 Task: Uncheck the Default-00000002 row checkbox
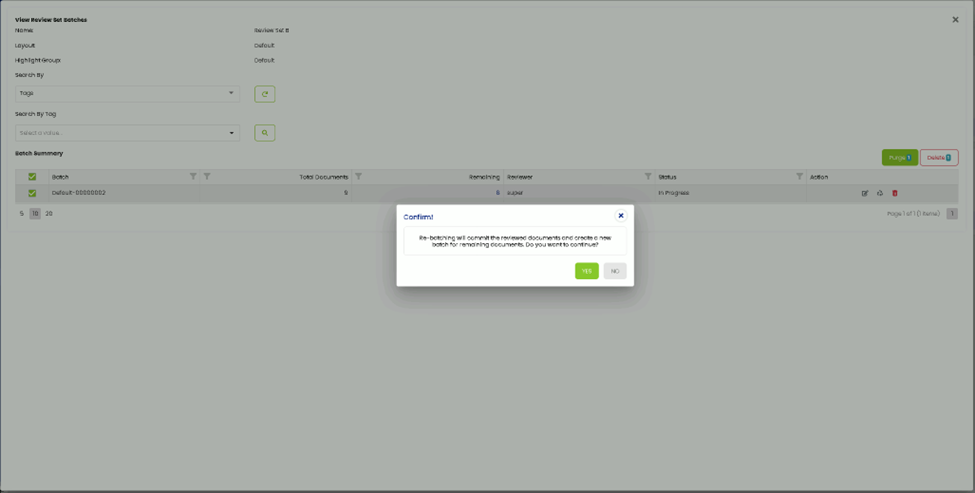[32, 193]
